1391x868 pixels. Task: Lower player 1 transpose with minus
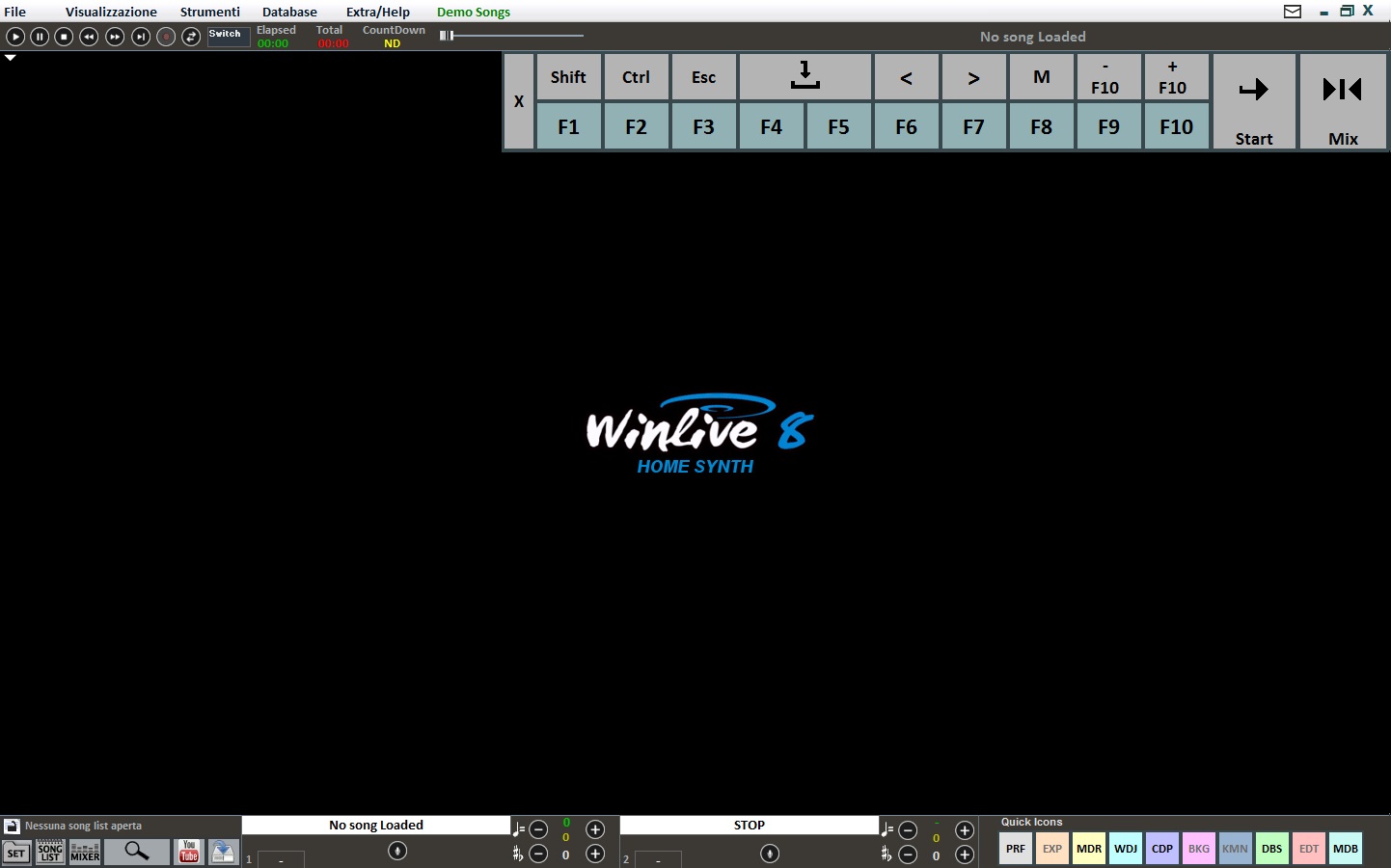coord(539,854)
